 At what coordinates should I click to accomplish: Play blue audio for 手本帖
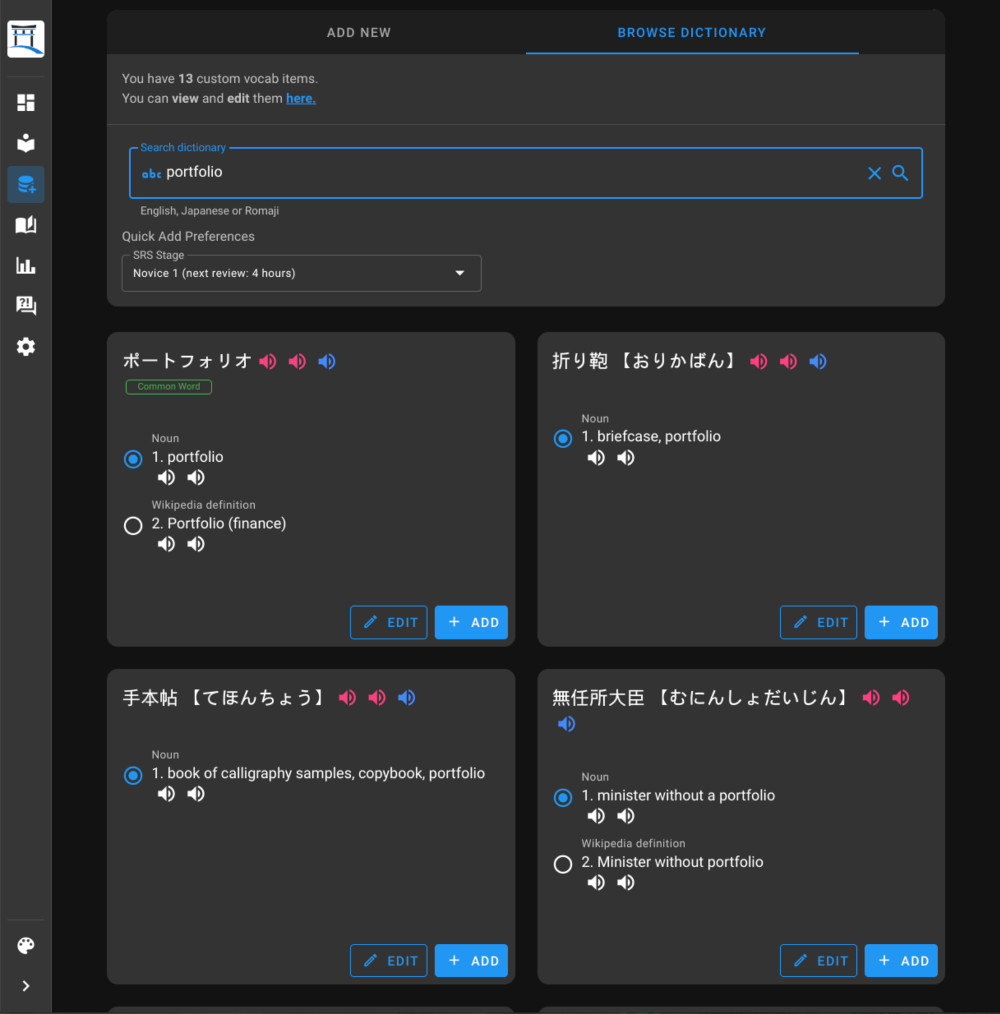coord(407,697)
